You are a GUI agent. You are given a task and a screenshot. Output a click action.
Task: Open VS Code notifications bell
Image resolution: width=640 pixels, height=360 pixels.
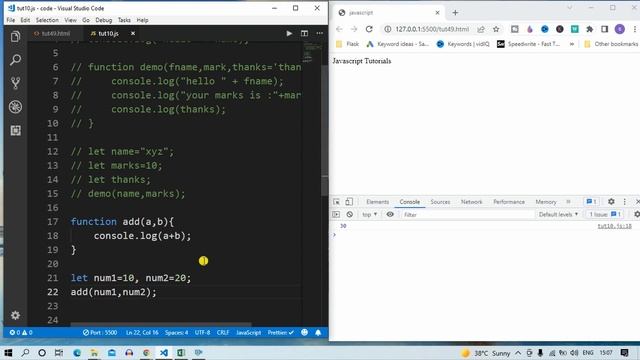tap(318, 333)
